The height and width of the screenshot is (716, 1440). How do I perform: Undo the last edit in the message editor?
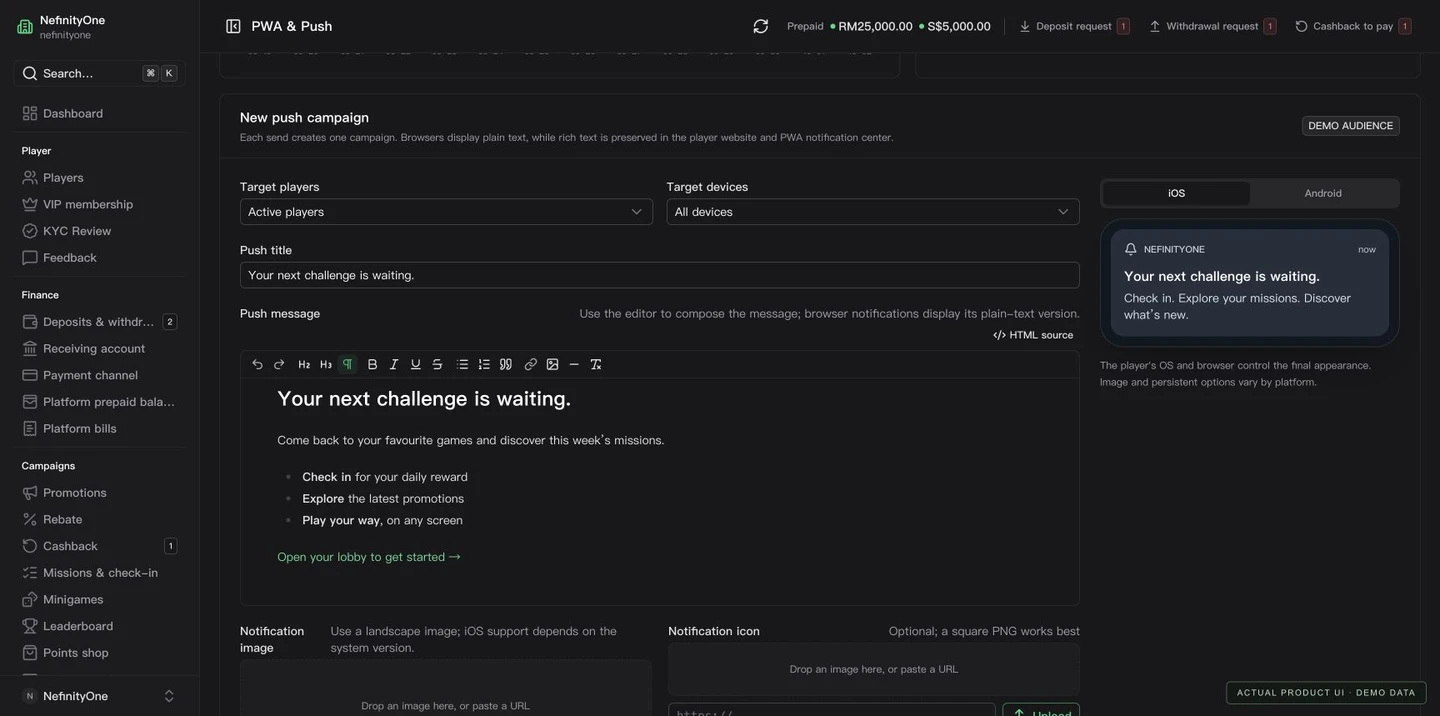[x=257, y=365]
